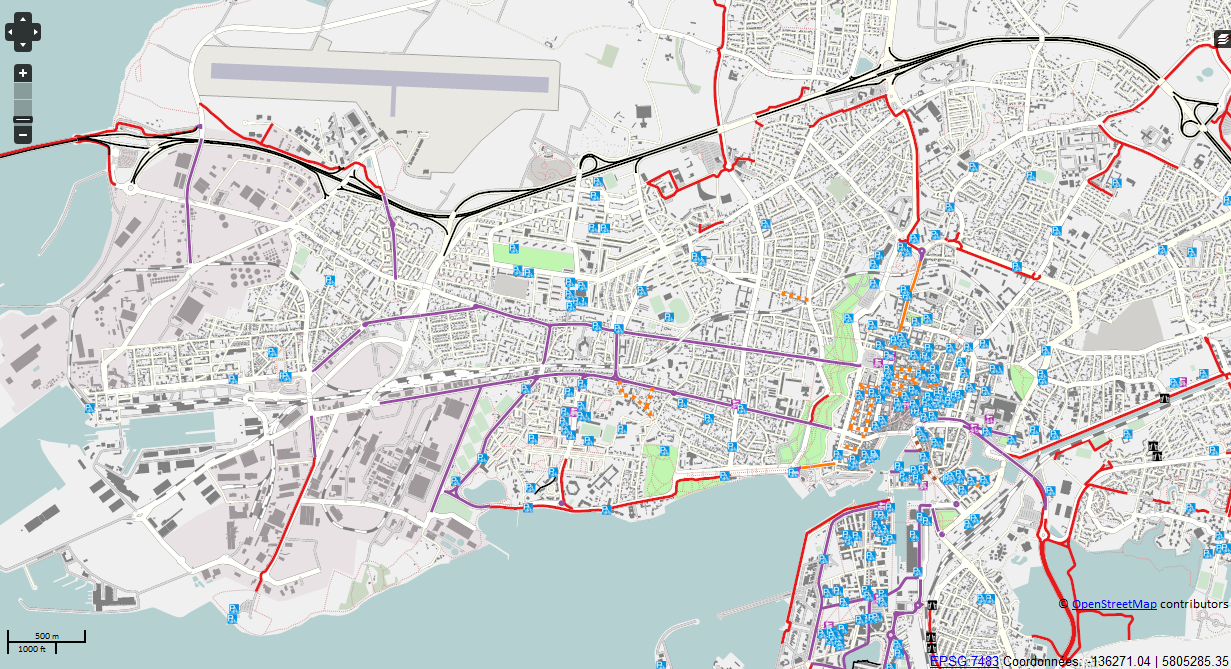Image resolution: width=1231 pixels, height=669 pixels.
Task: Click the coordinates readout -136271.04 | 5805285.35
Action: pyautogui.click(x=1156, y=661)
